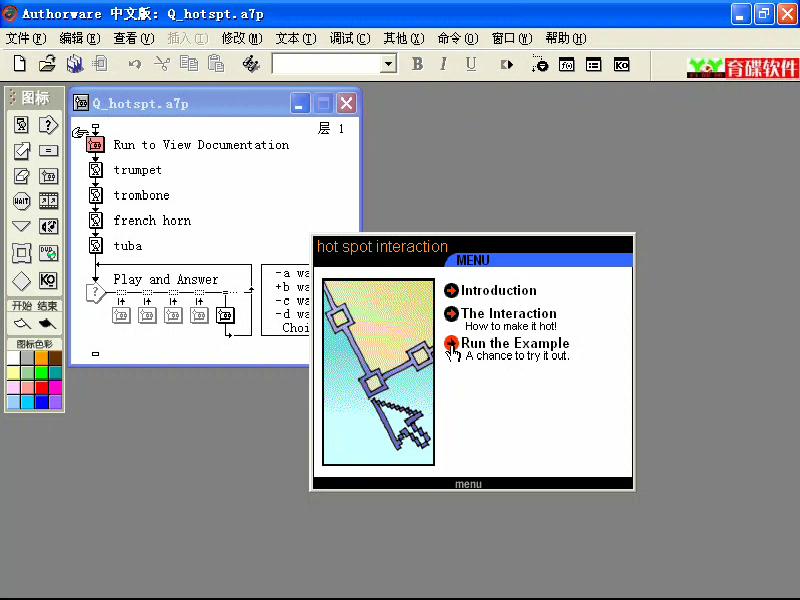The image size is (800, 600).
Task: Toggle Bold text formatting
Action: [x=417, y=64]
